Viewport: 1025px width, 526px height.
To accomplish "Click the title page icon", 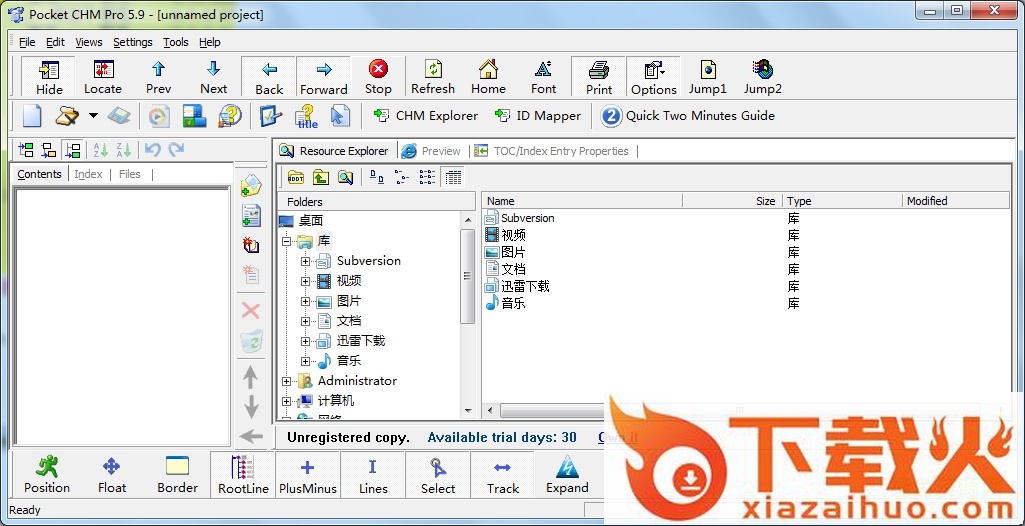I will pyautogui.click(x=305, y=116).
